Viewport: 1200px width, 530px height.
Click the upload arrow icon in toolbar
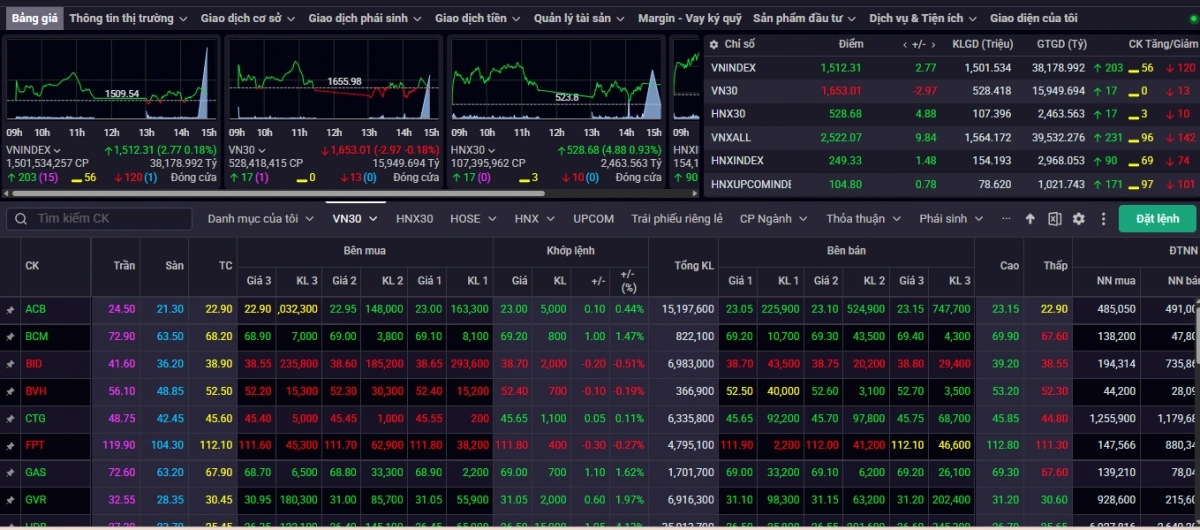(x=1030, y=218)
